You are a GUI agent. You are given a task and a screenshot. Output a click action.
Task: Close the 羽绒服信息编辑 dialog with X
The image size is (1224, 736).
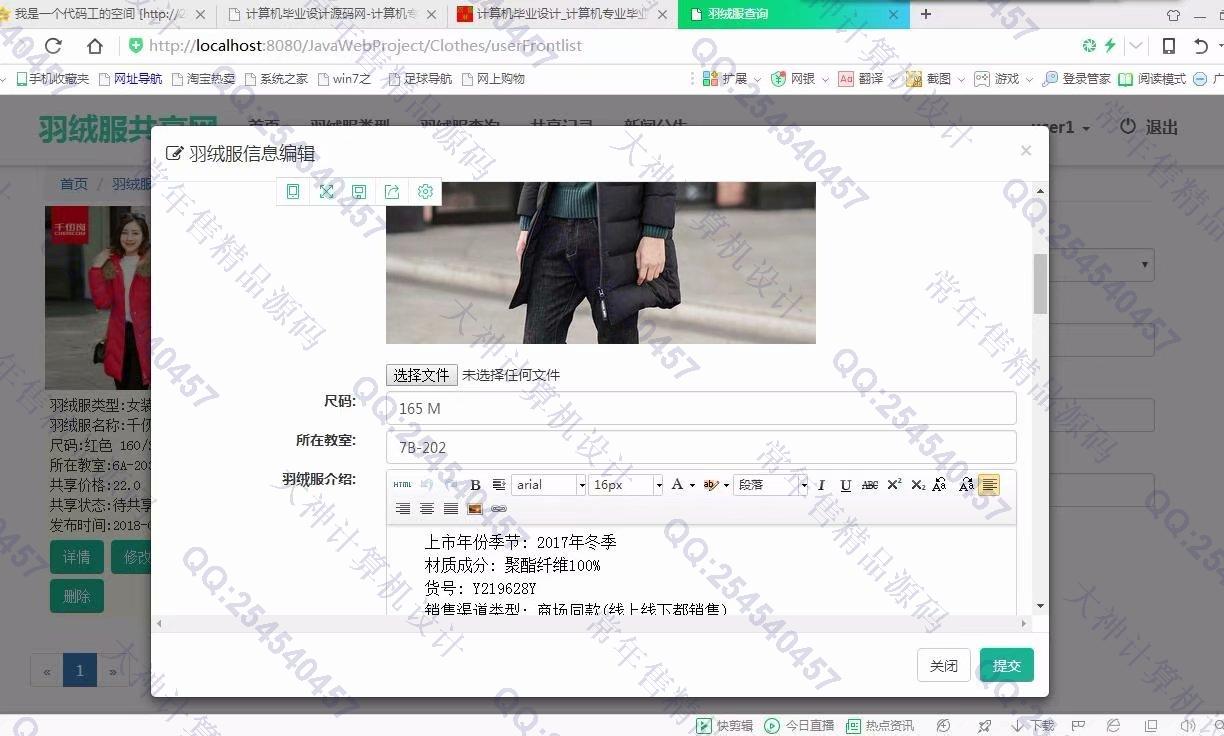(x=1025, y=151)
